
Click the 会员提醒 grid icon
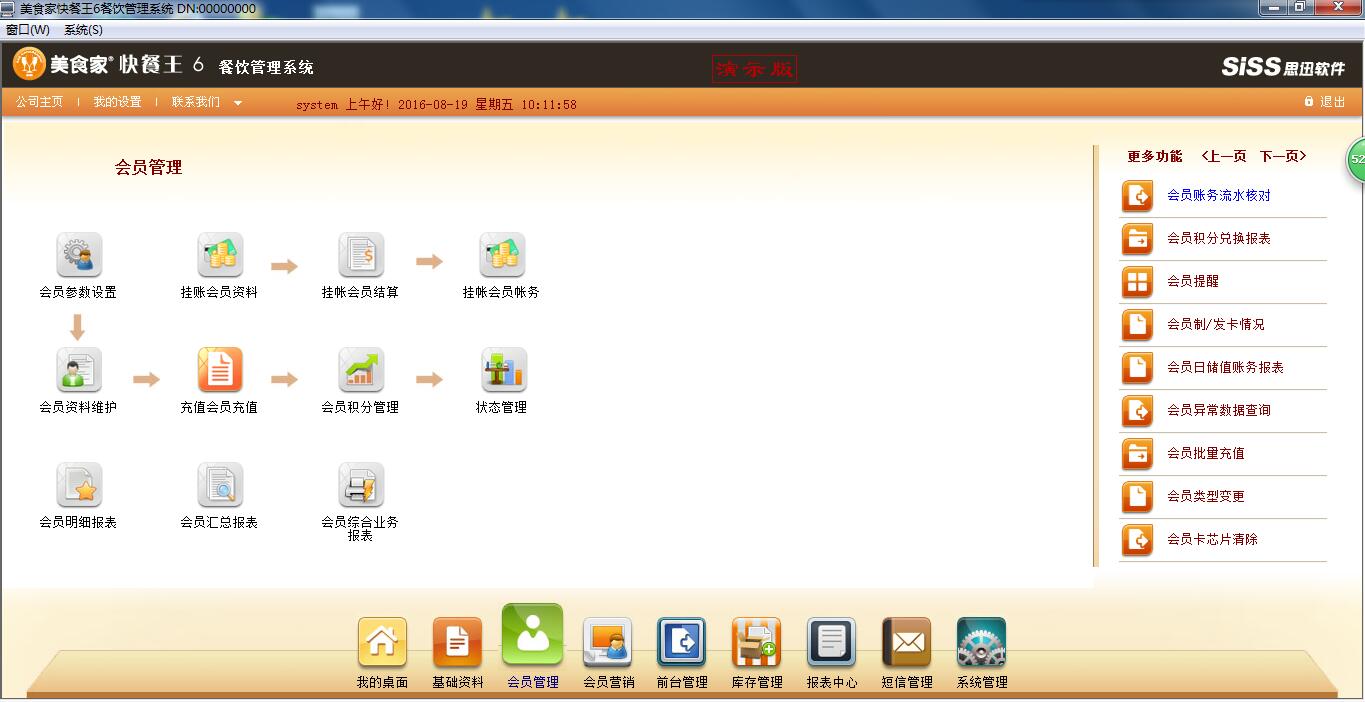click(1138, 282)
